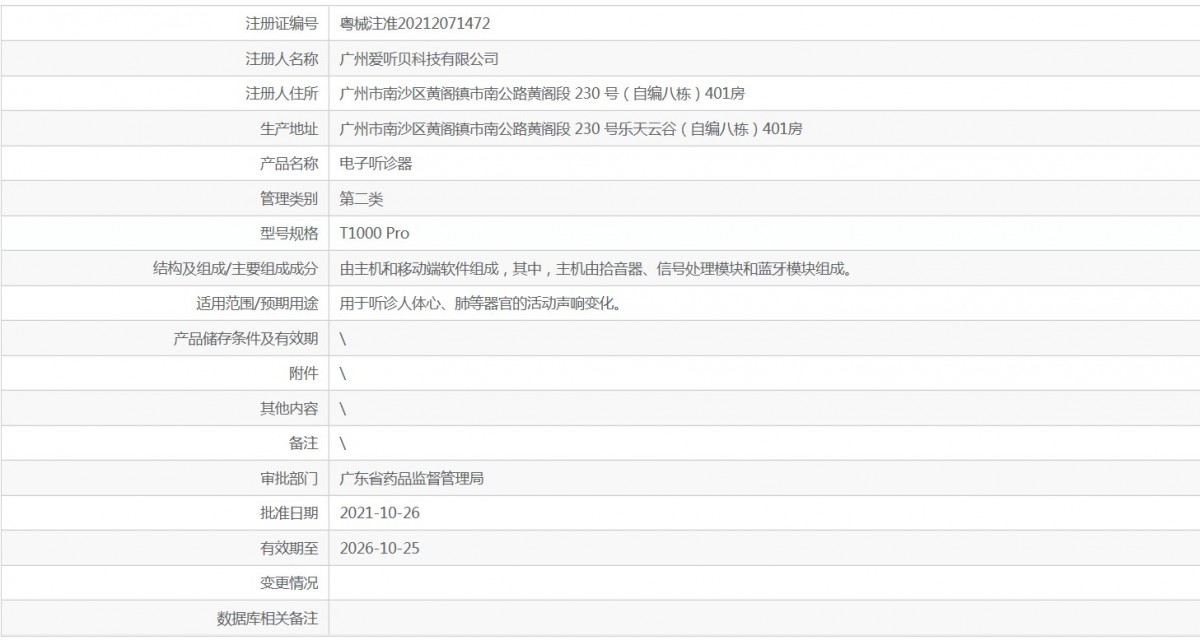Click the backslash value in 备注 row
Screen dimensions: 1200x640
[343, 442]
